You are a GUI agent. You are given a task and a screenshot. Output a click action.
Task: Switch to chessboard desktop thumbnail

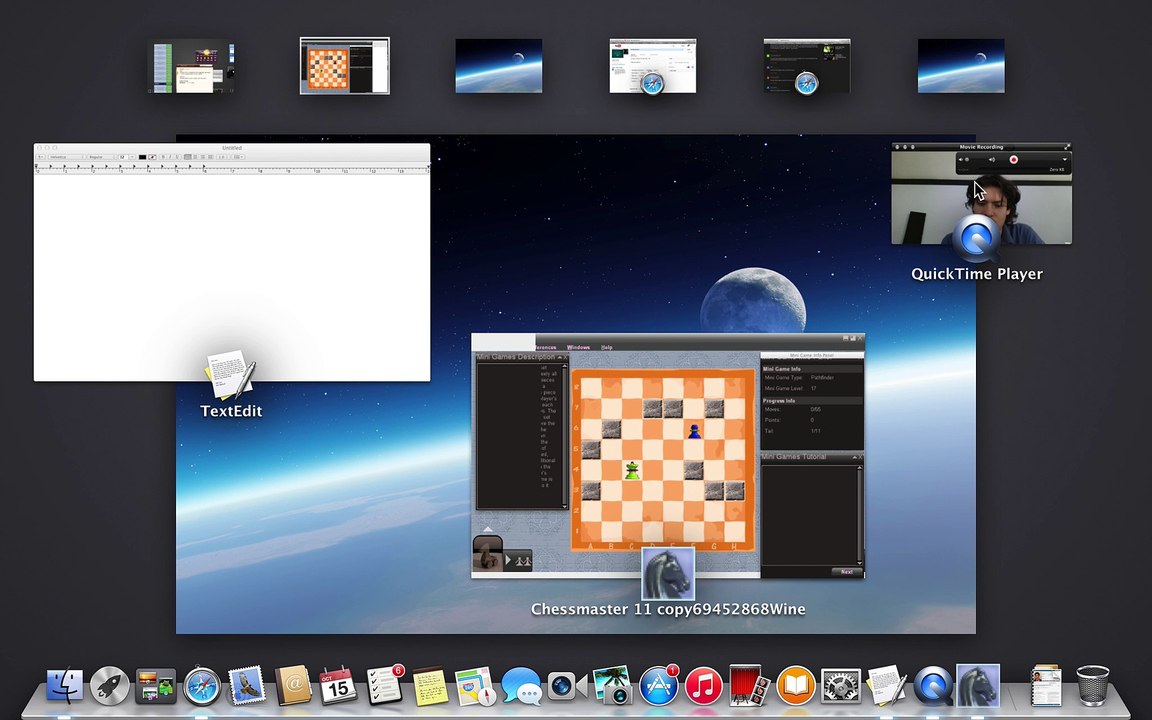tap(345, 66)
